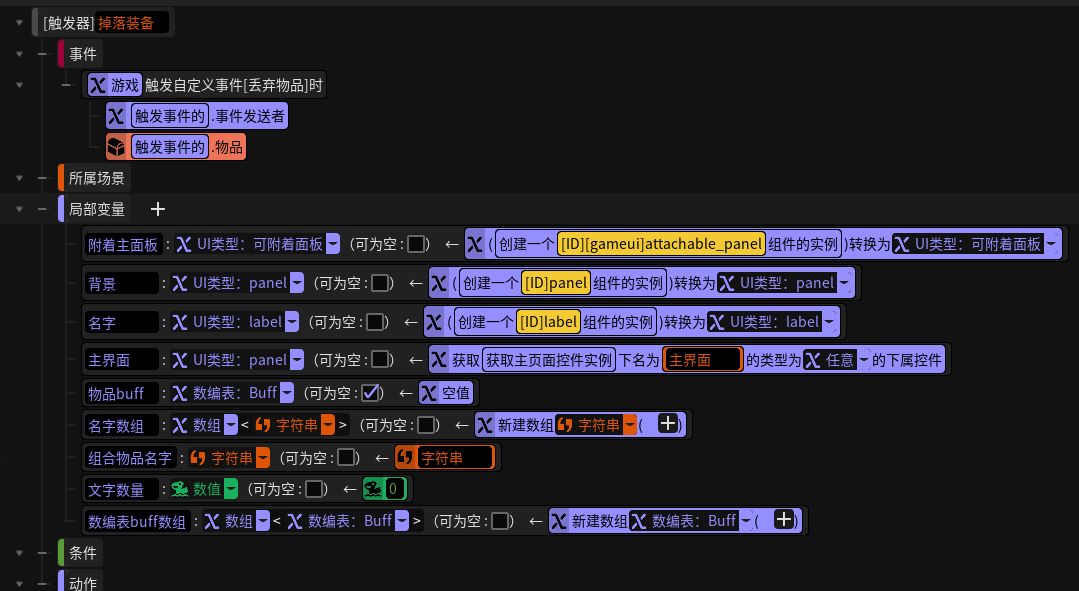Edit the 名字数组 variable name field
Viewport: 1079px width, 591px height.
coord(122,426)
